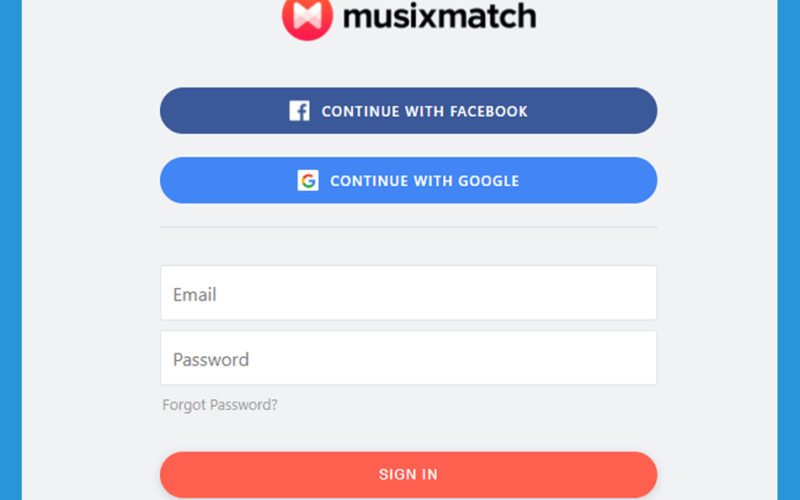
Task: Select the 'CONTINUE WITH GOOGLE' label text
Action: coord(424,181)
